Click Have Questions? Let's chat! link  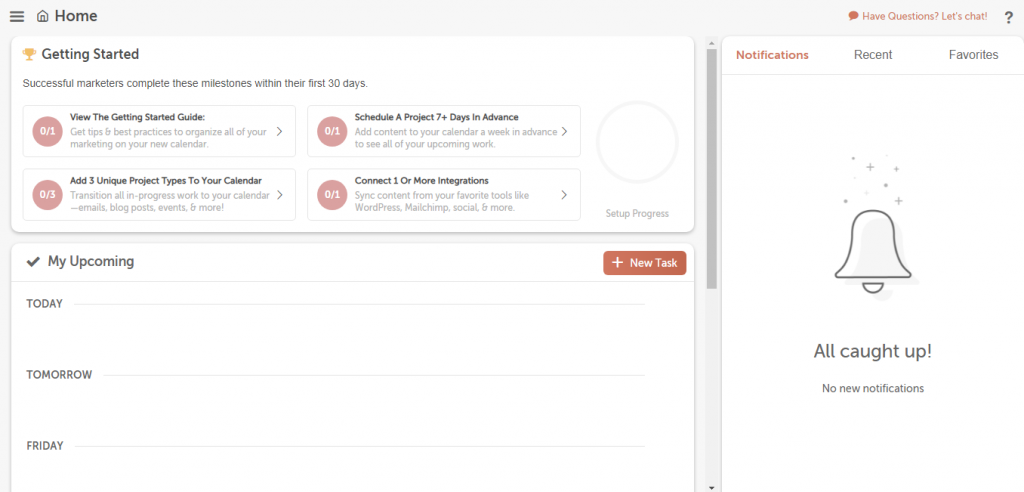point(924,16)
